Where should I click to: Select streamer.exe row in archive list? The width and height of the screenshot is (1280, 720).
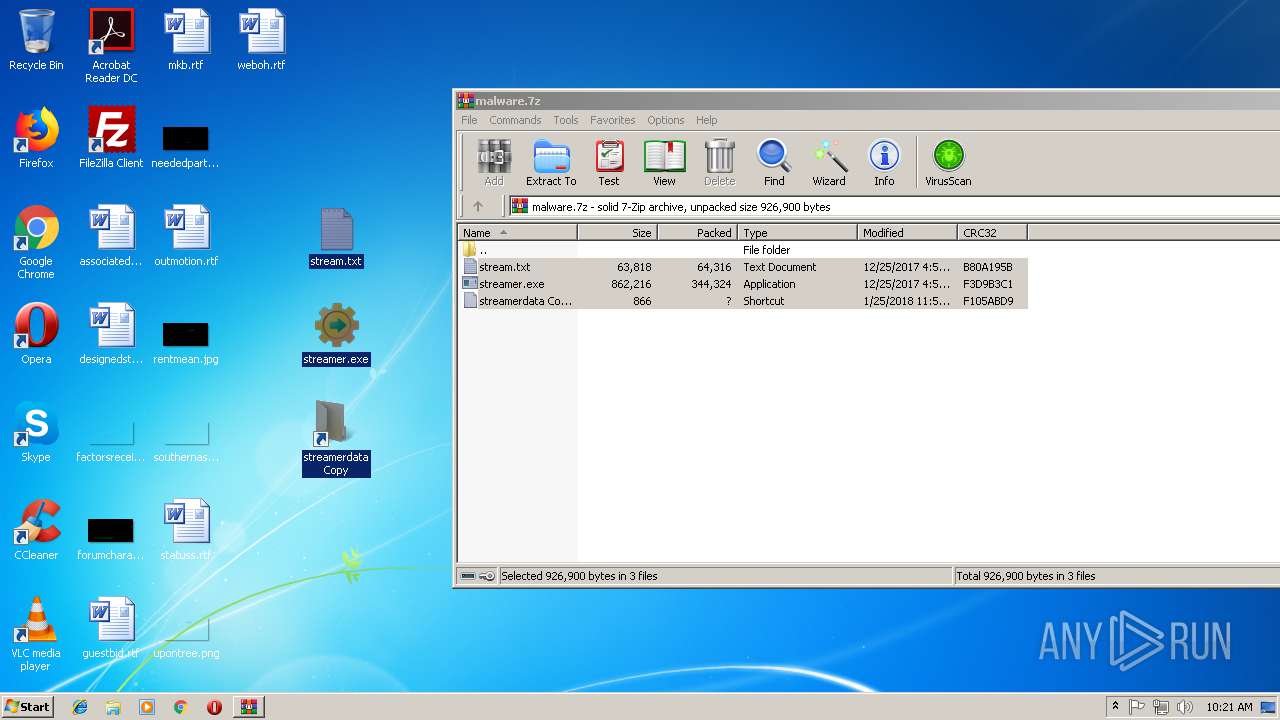pos(743,284)
